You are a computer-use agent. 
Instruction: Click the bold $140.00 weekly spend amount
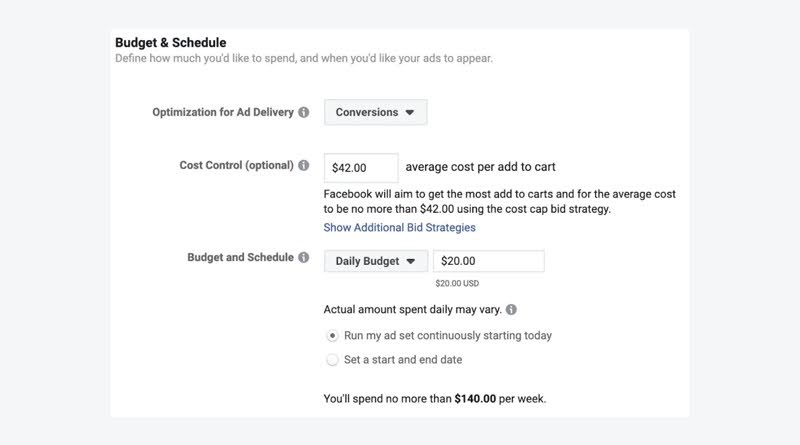(x=475, y=399)
